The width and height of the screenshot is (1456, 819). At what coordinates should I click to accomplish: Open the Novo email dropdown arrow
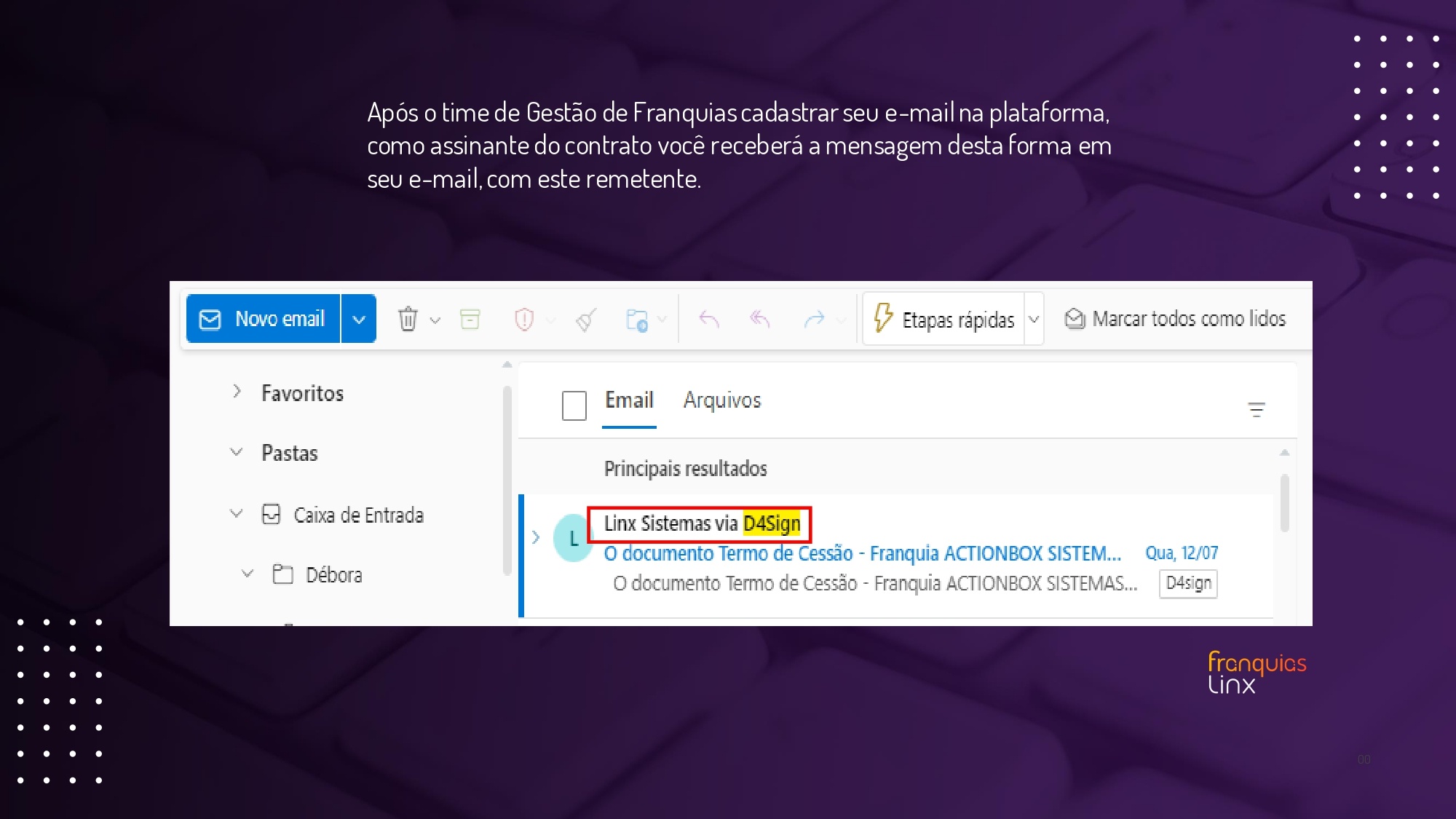(x=359, y=319)
